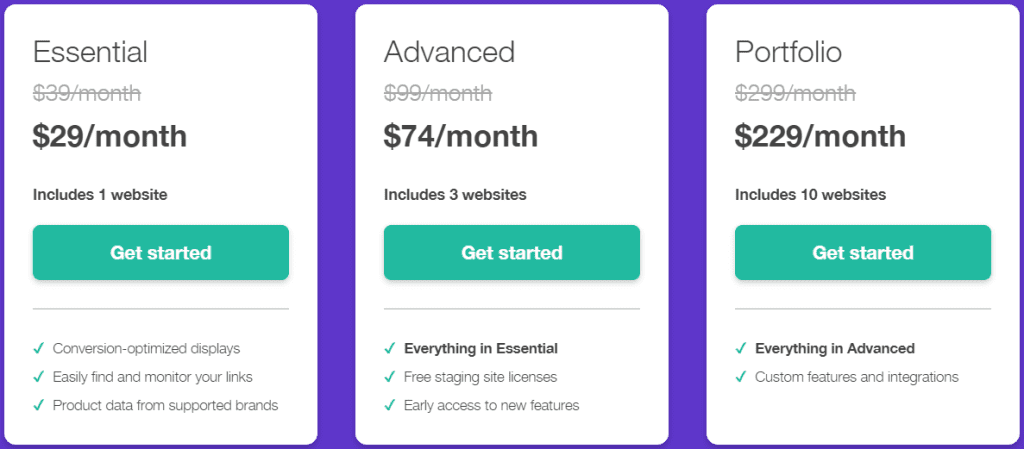This screenshot has height=449, width=1024.
Task: Click the $229/month price text
Action: click(x=820, y=136)
